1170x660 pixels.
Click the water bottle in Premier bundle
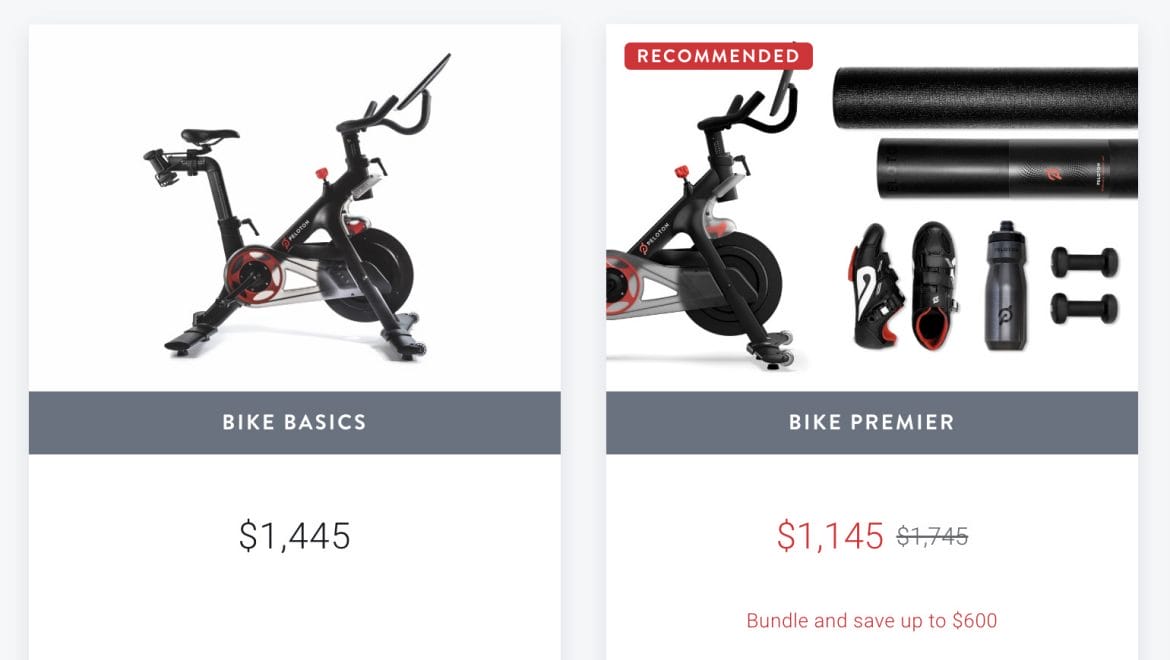pos(1005,286)
